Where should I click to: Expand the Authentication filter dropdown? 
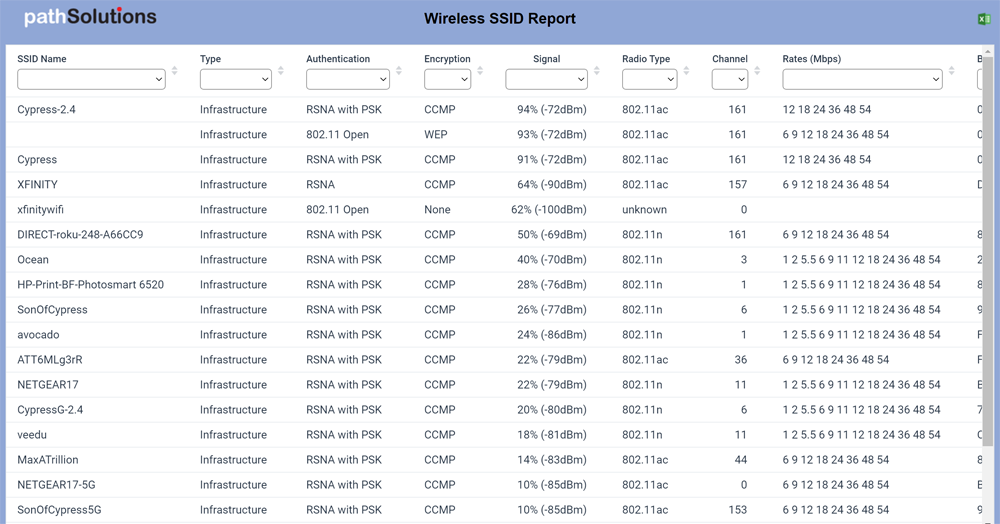tap(347, 79)
